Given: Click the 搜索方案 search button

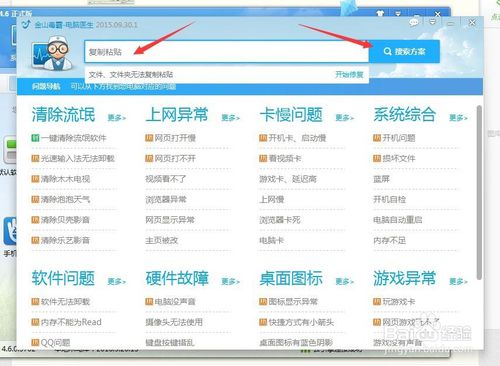Looking at the screenshot, I should (404, 52).
